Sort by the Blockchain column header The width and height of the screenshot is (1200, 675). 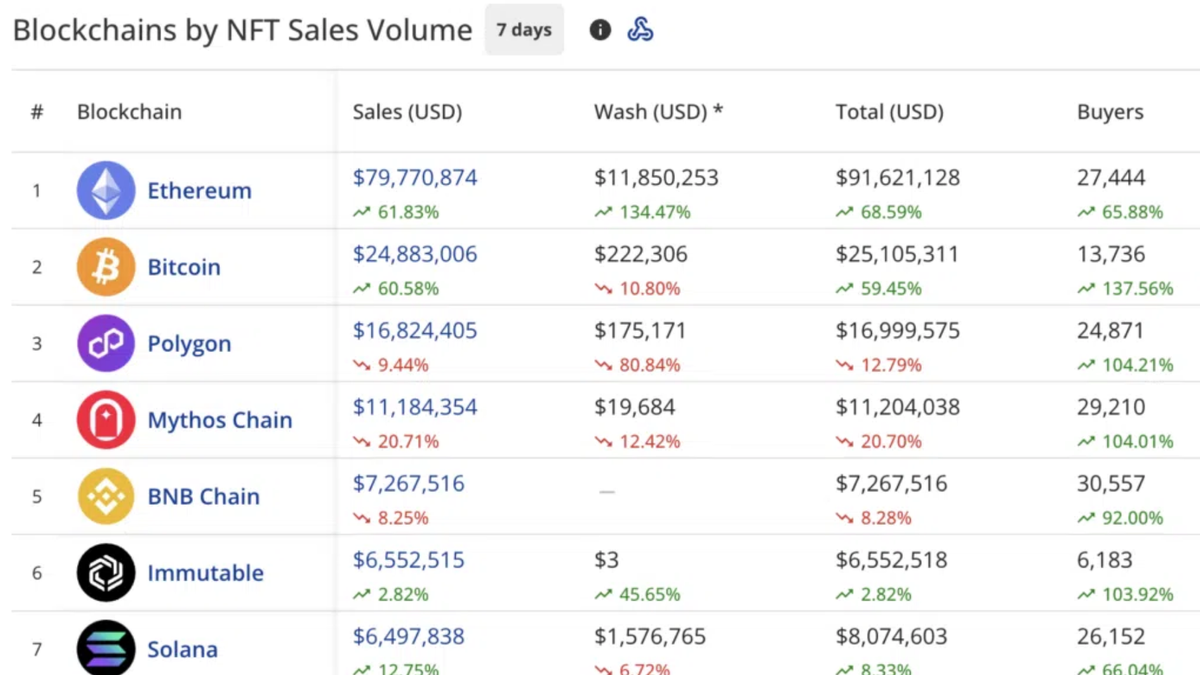click(x=129, y=112)
